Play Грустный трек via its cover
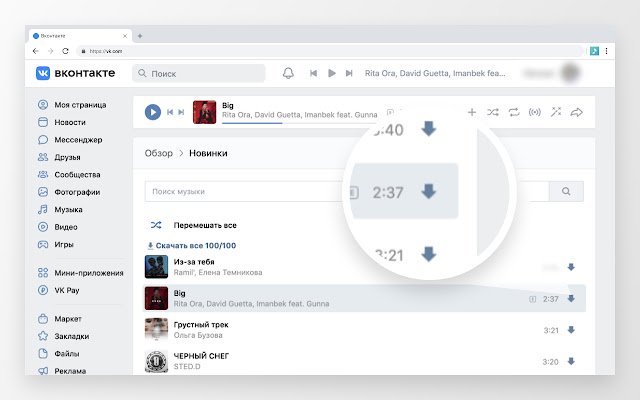 click(156, 329)
